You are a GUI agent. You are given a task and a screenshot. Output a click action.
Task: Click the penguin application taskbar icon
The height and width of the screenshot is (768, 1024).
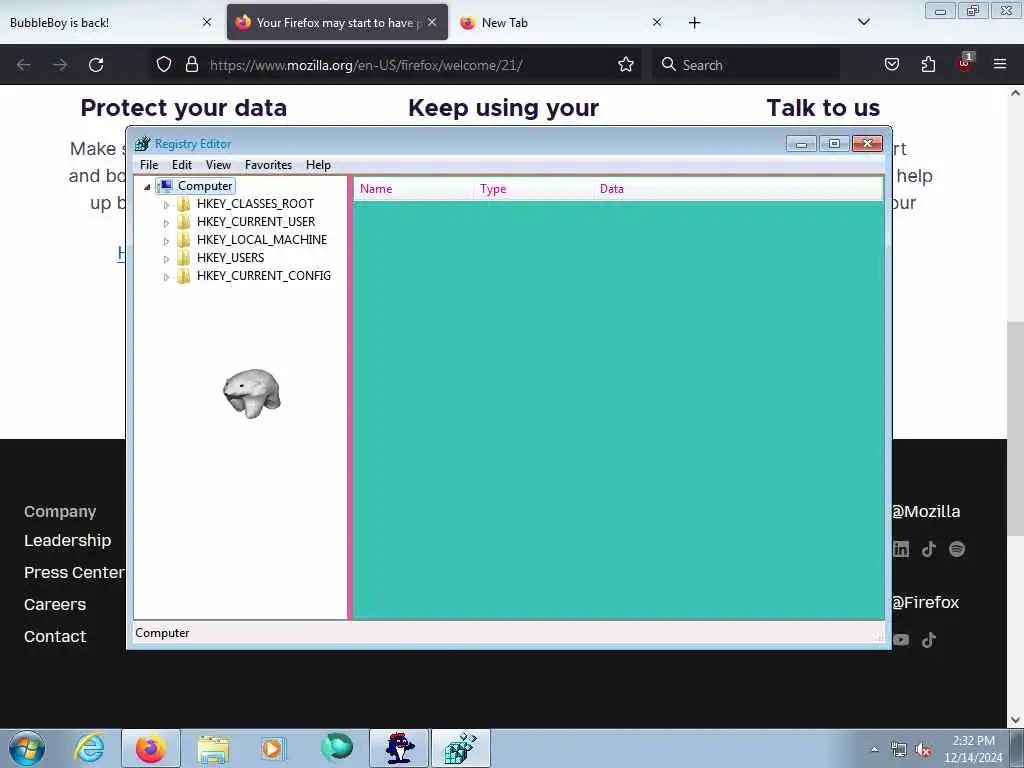pyautogui.click(x=399, y=748)
